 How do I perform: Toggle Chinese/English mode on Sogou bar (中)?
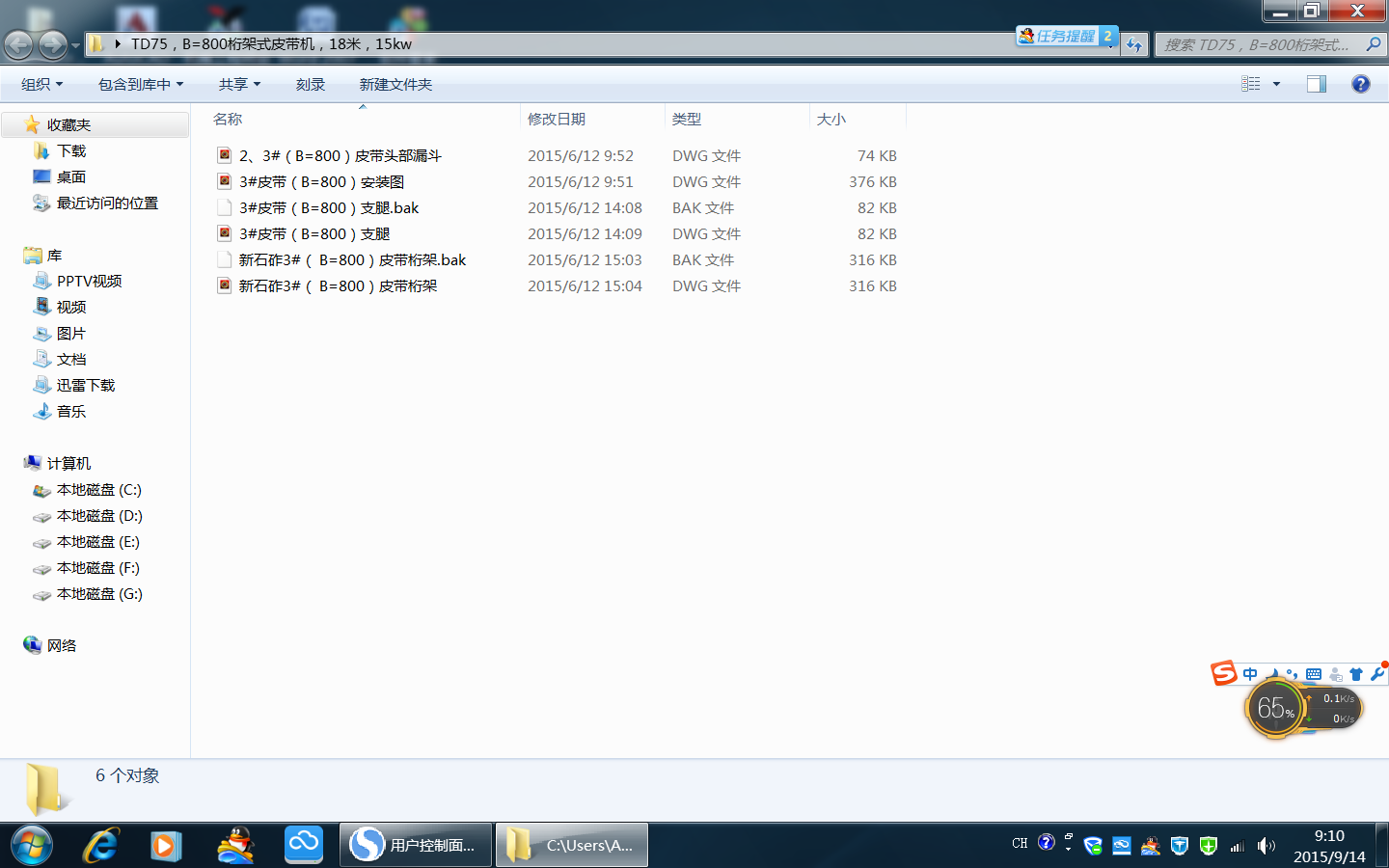point(1250,674)
